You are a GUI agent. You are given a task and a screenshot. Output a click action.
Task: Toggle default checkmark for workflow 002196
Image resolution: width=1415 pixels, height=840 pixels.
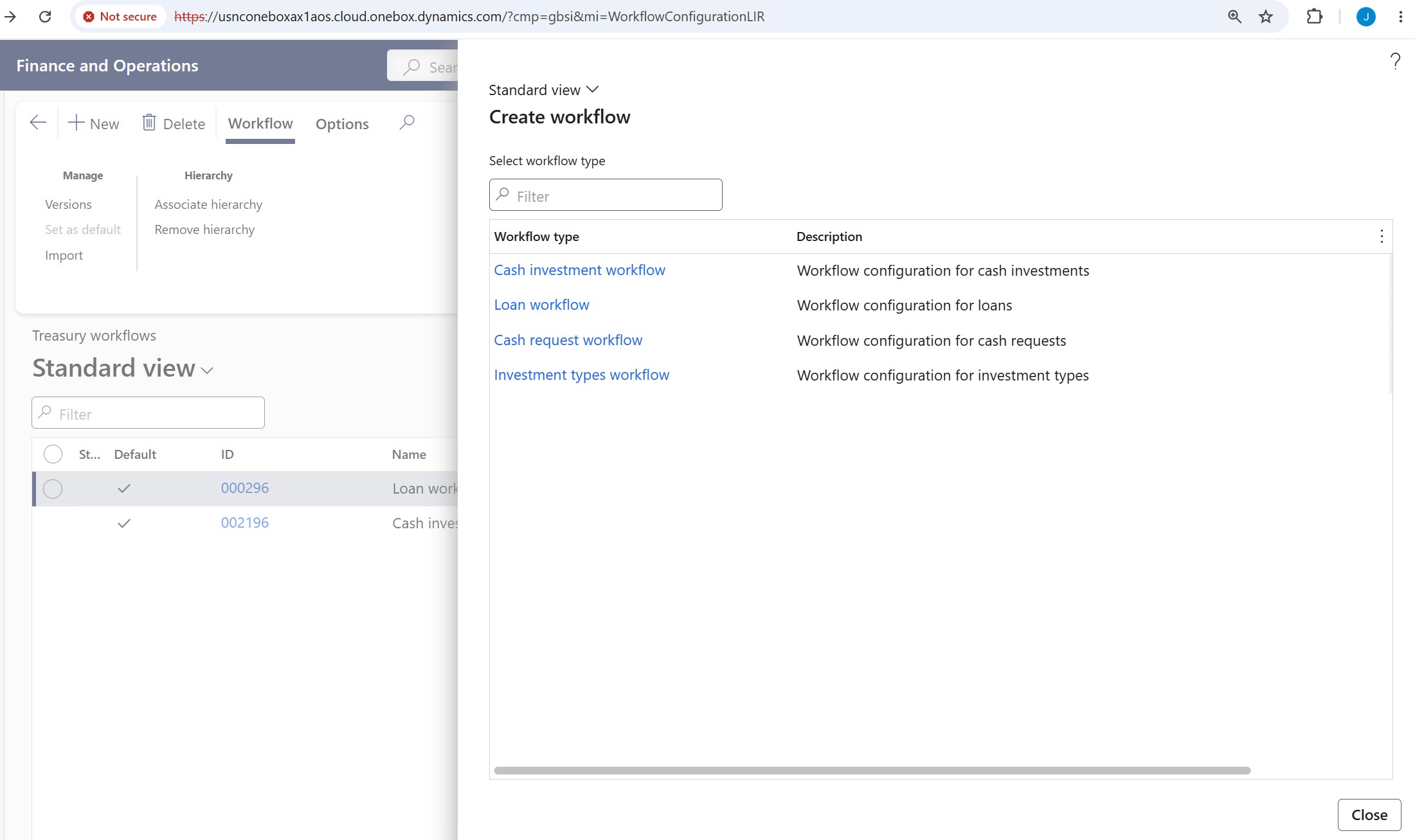tap(124, 524)
